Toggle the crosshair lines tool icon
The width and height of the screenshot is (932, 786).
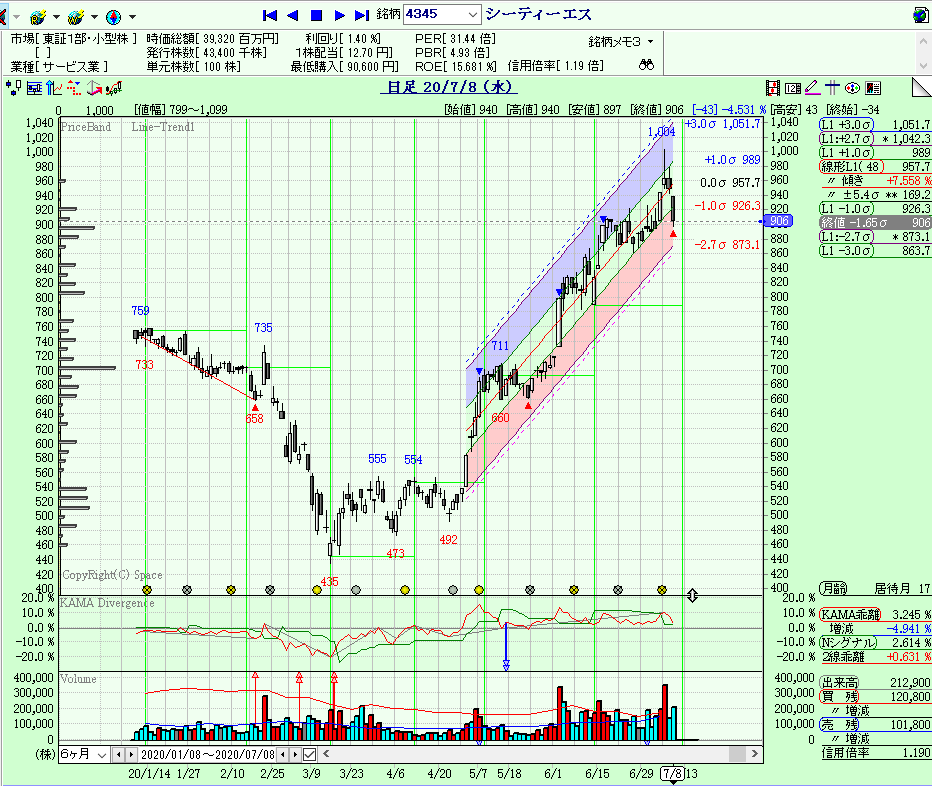click(833, 88)
